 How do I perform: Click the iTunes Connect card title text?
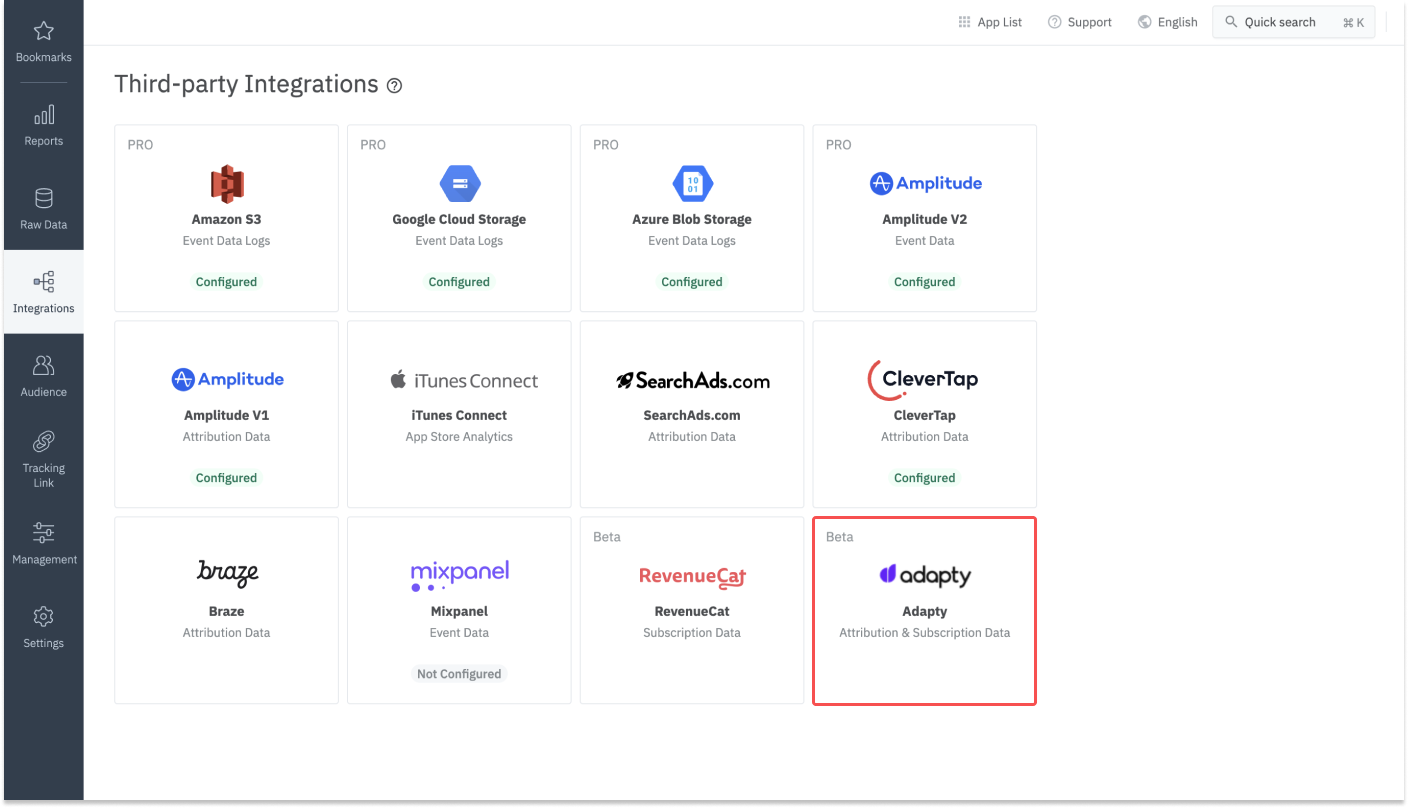pos(459,415)
